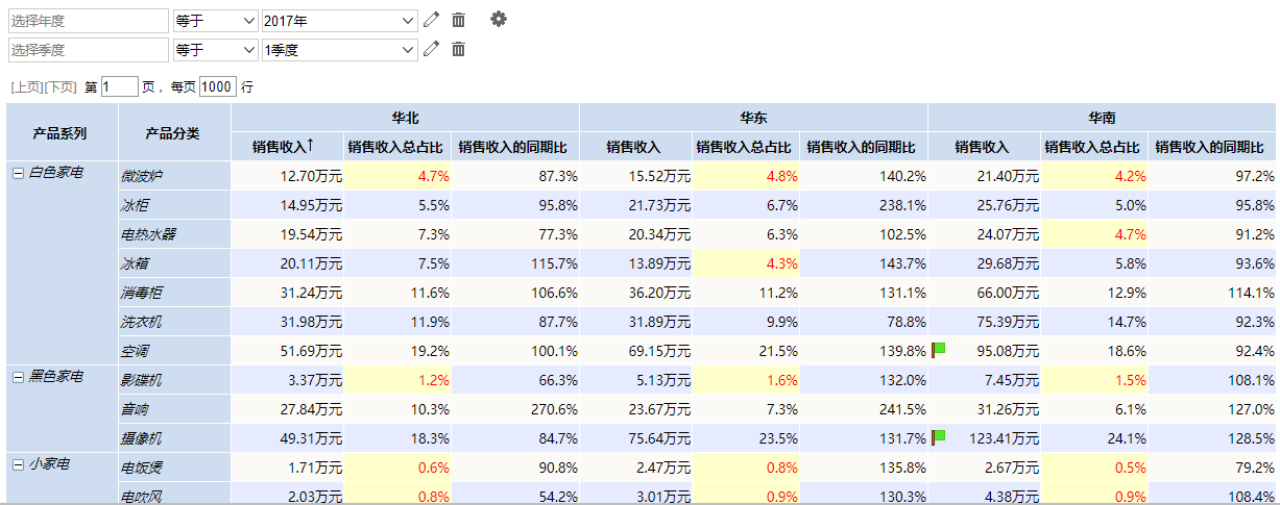Open the 等于 operator dropdown for year
The width and height of the screenshot is (1280, 505).
pos(215,20)
